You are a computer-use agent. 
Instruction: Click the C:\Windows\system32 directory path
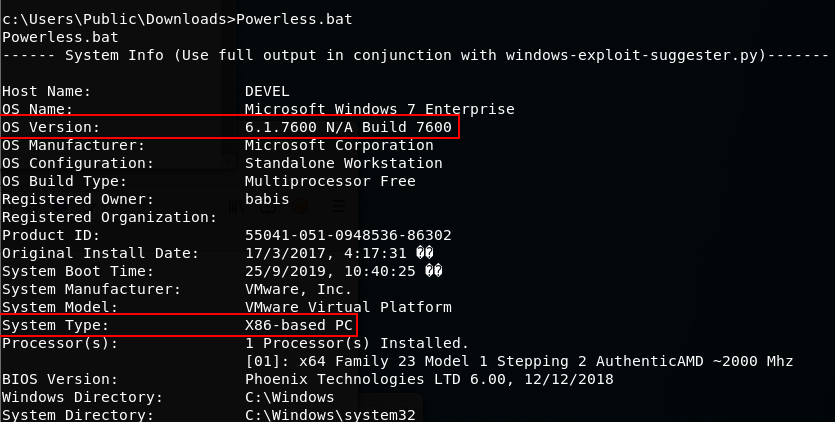pos(330,415)
